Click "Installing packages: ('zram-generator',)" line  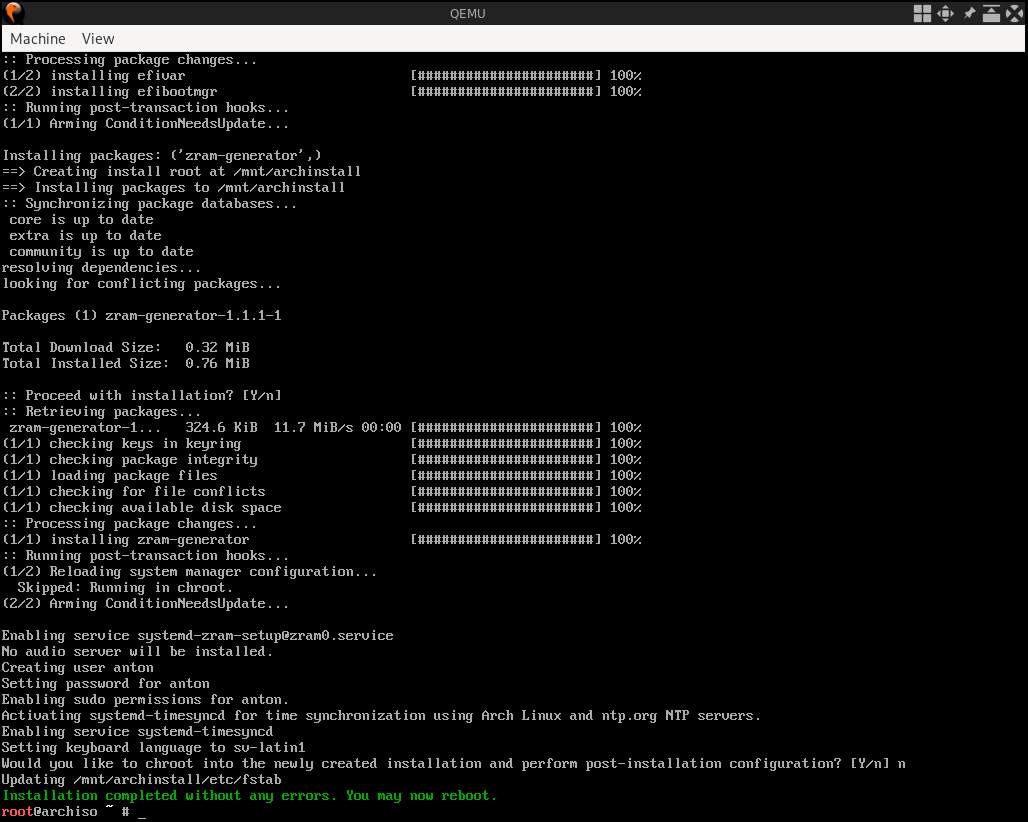pos(162,155)
